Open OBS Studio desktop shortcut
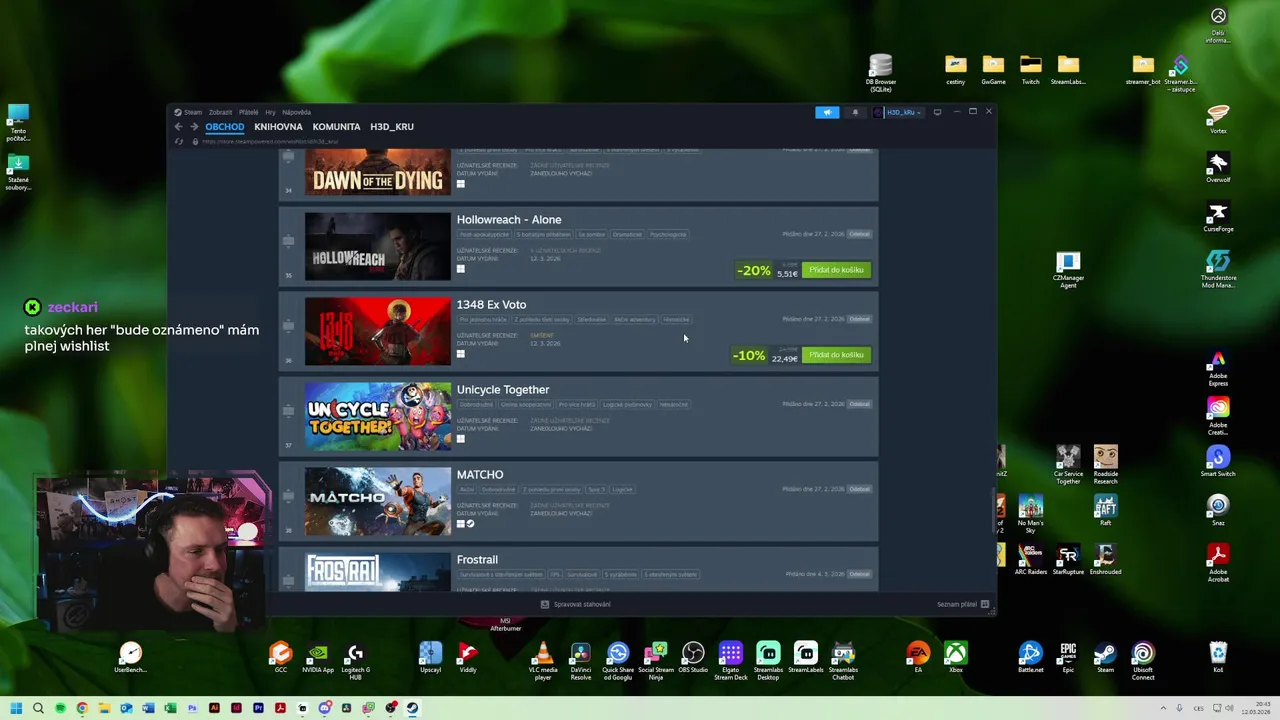This screenshot has height=720, width=1280. (693, 659)
